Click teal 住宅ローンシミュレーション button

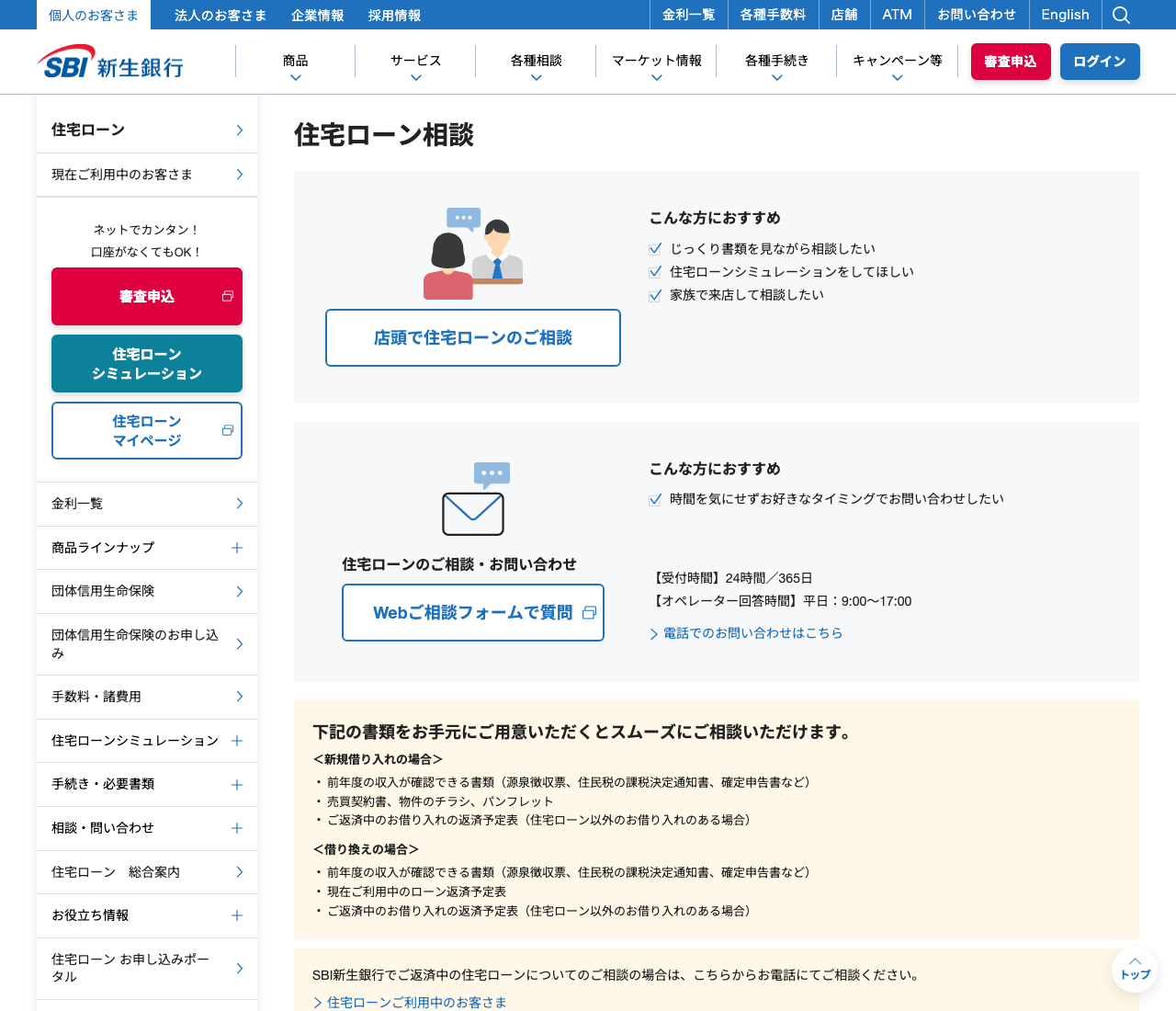coord(147,364)
